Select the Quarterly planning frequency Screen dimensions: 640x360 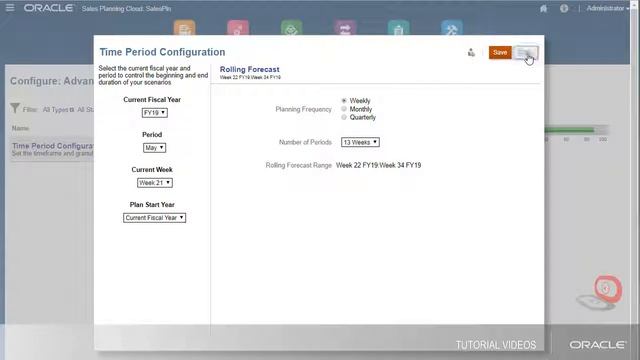(x=344, y=117)
